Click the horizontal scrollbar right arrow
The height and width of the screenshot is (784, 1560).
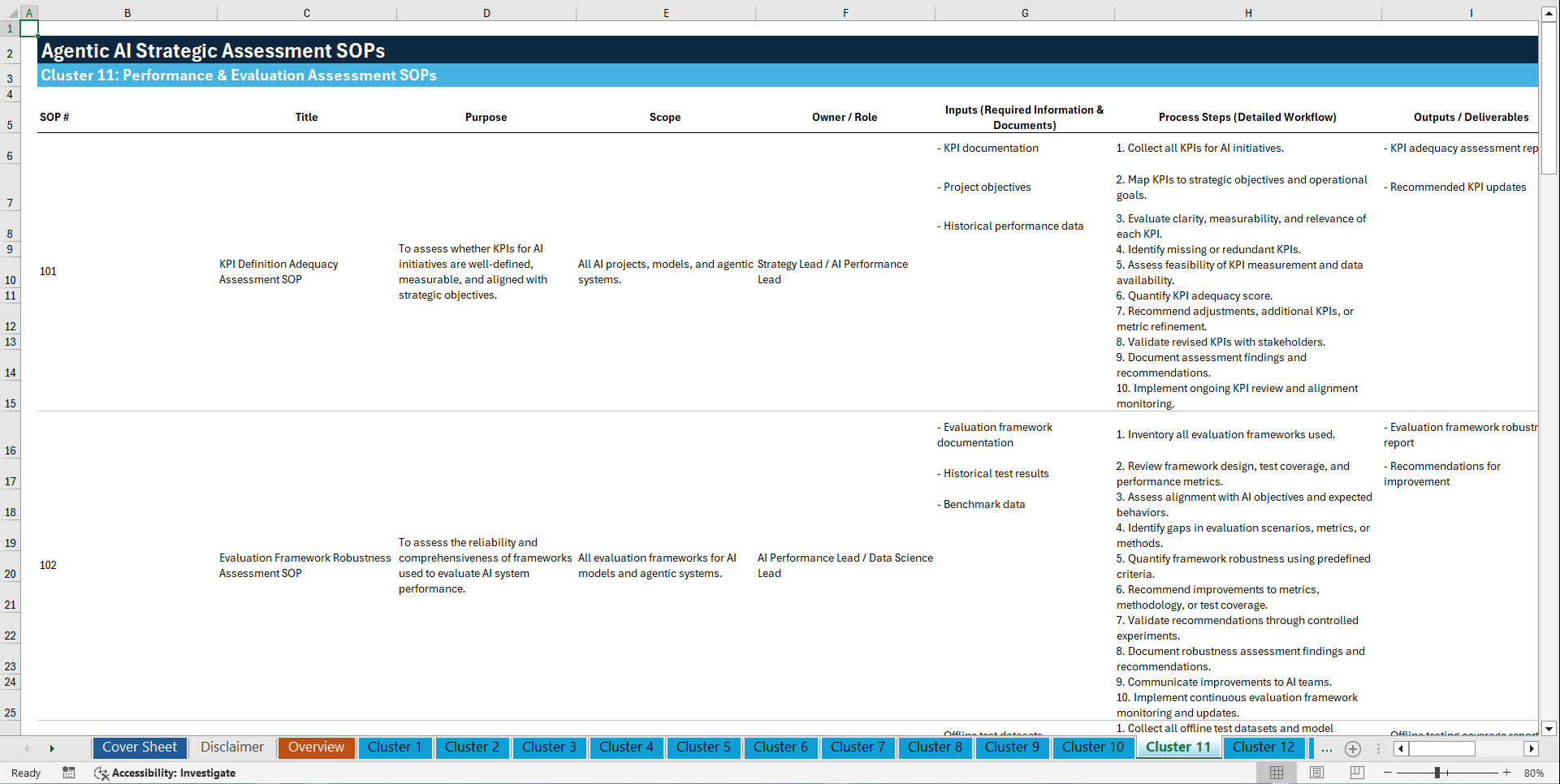(x=1532, y=748)
